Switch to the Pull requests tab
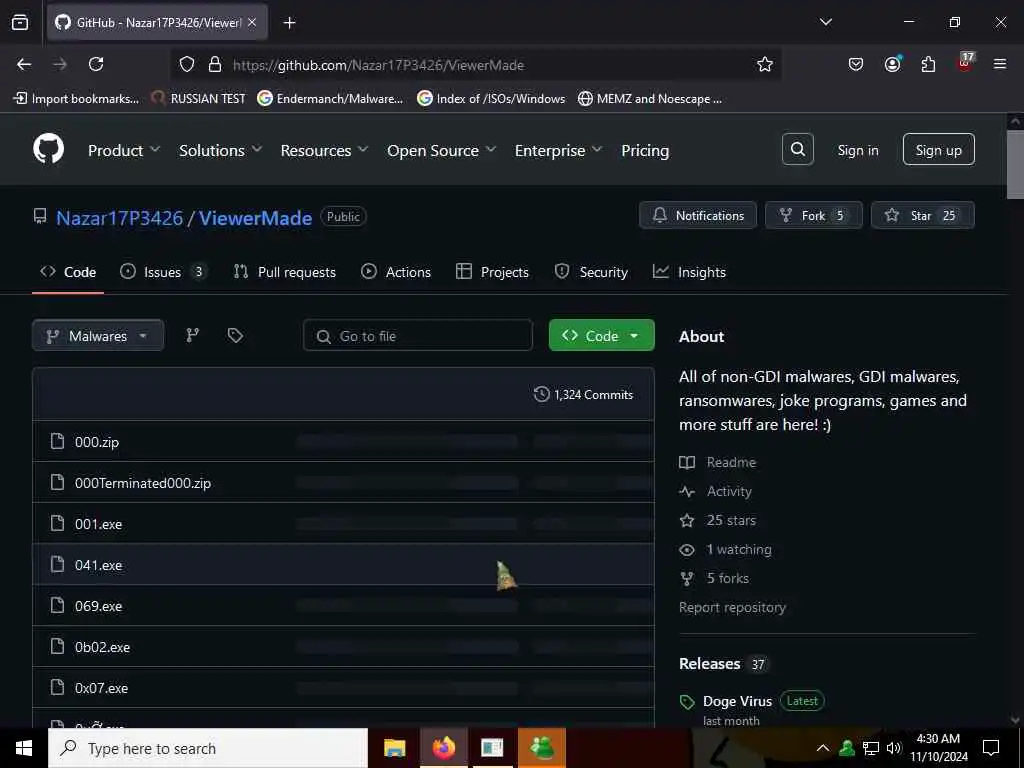The image size is (1024, 768). (285, 272)
